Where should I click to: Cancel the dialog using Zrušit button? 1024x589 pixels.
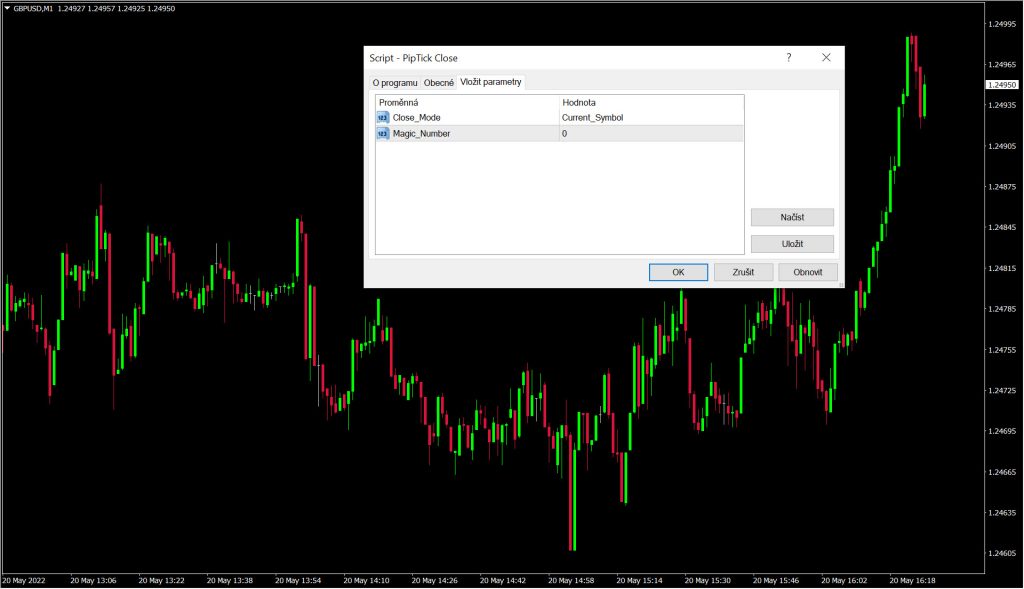[x=743, y=271]
